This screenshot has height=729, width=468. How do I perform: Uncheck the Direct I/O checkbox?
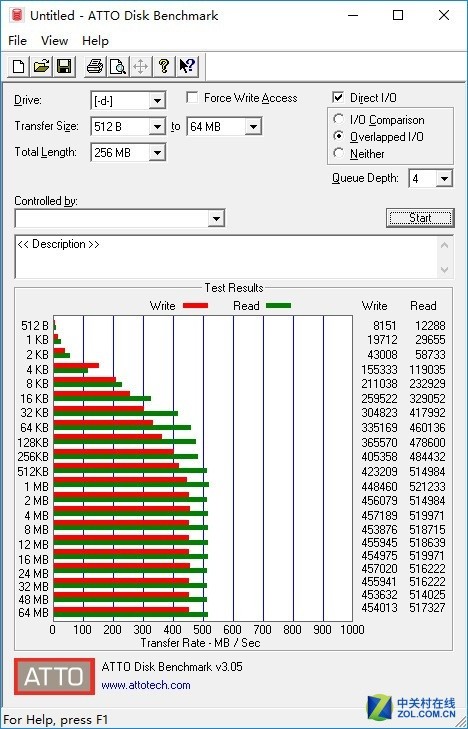(338, 98)
